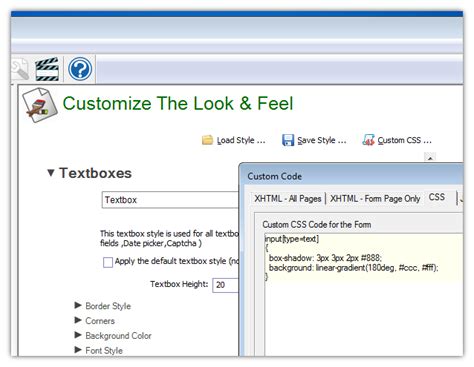Click the Customize The Look & Feel heading
This screenshot has width=474, height=367.
coord(178,103)
